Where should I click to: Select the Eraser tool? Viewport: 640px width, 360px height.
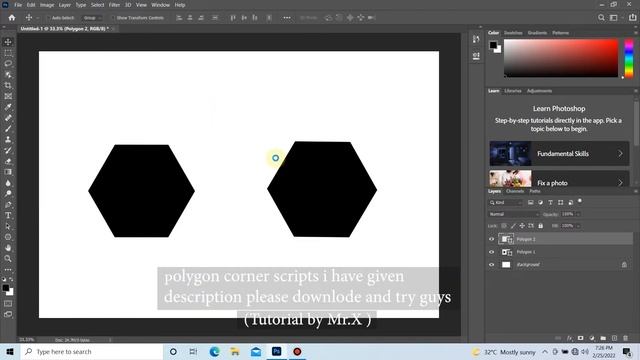(8, 161)
